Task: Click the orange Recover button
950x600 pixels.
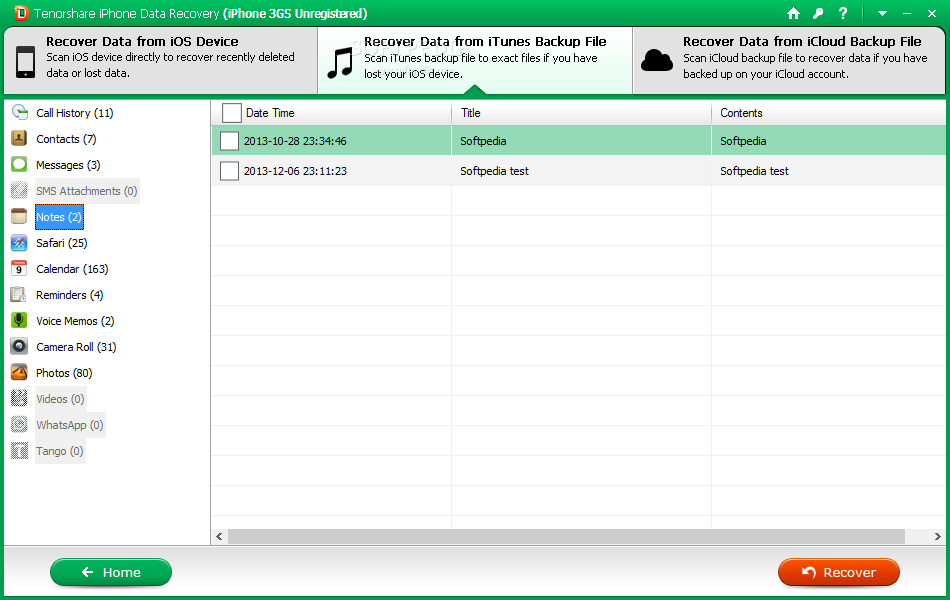Action: pos(839,572)
